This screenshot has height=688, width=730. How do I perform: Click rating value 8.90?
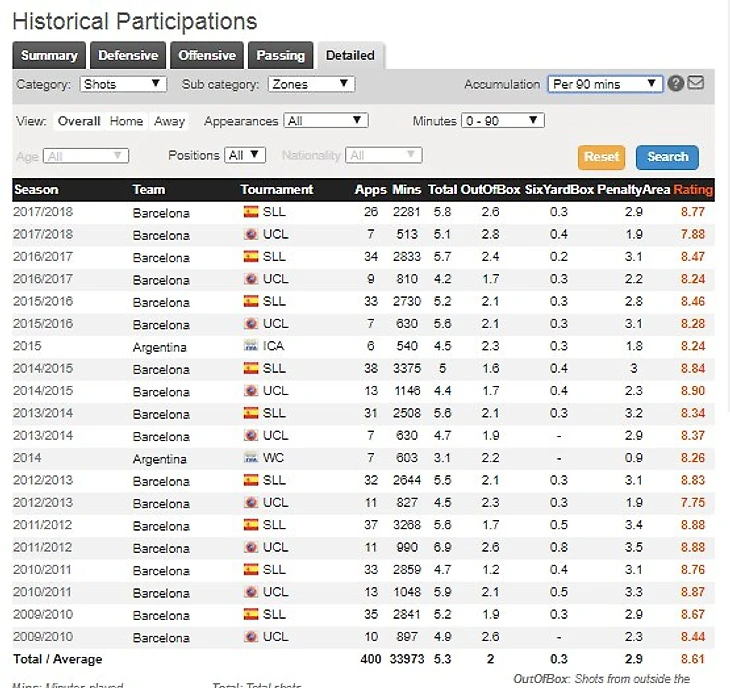tap(693, 391)
